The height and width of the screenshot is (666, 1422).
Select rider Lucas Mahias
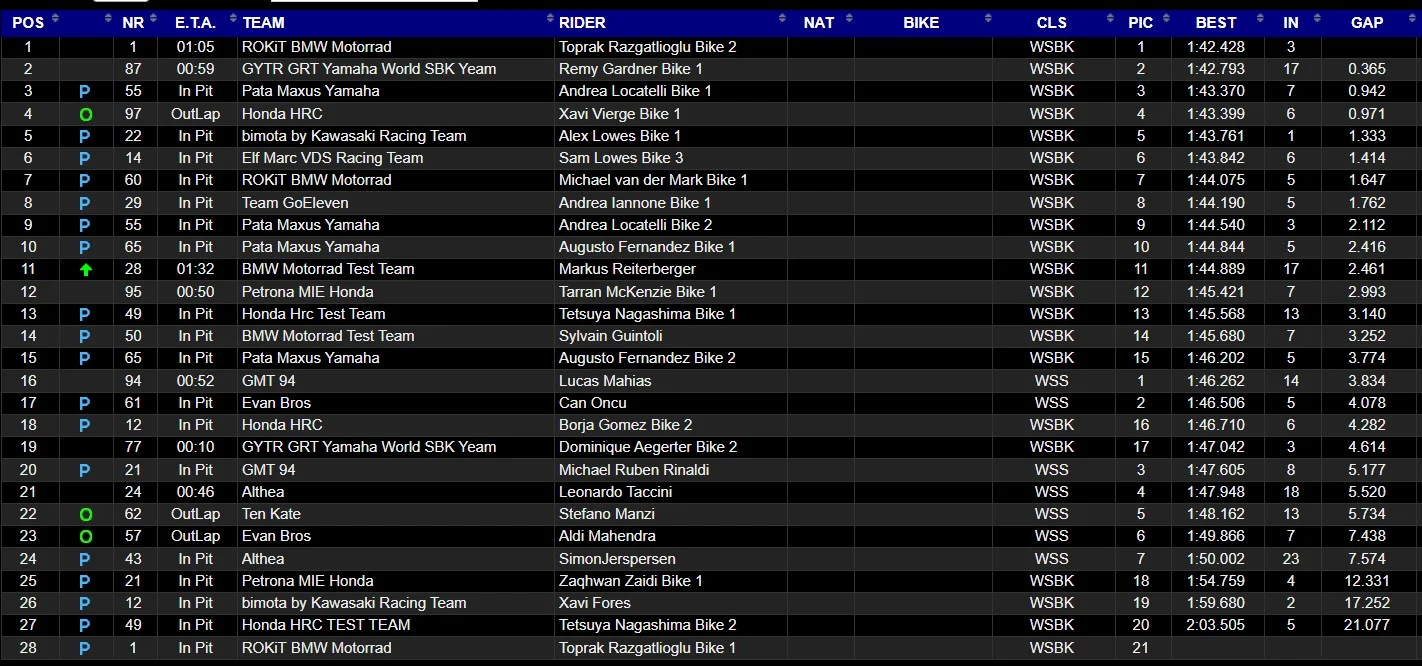click(x=605, y=381)
